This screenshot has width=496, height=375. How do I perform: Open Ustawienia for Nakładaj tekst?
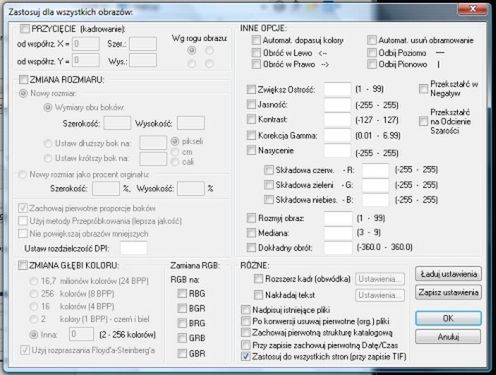click(x=380, y=295)
